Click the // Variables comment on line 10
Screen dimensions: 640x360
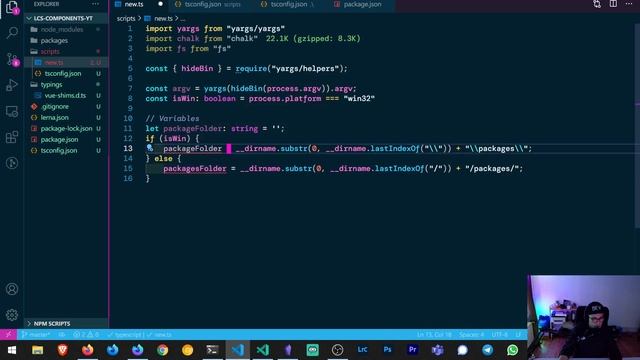click(x=172, y=118)
